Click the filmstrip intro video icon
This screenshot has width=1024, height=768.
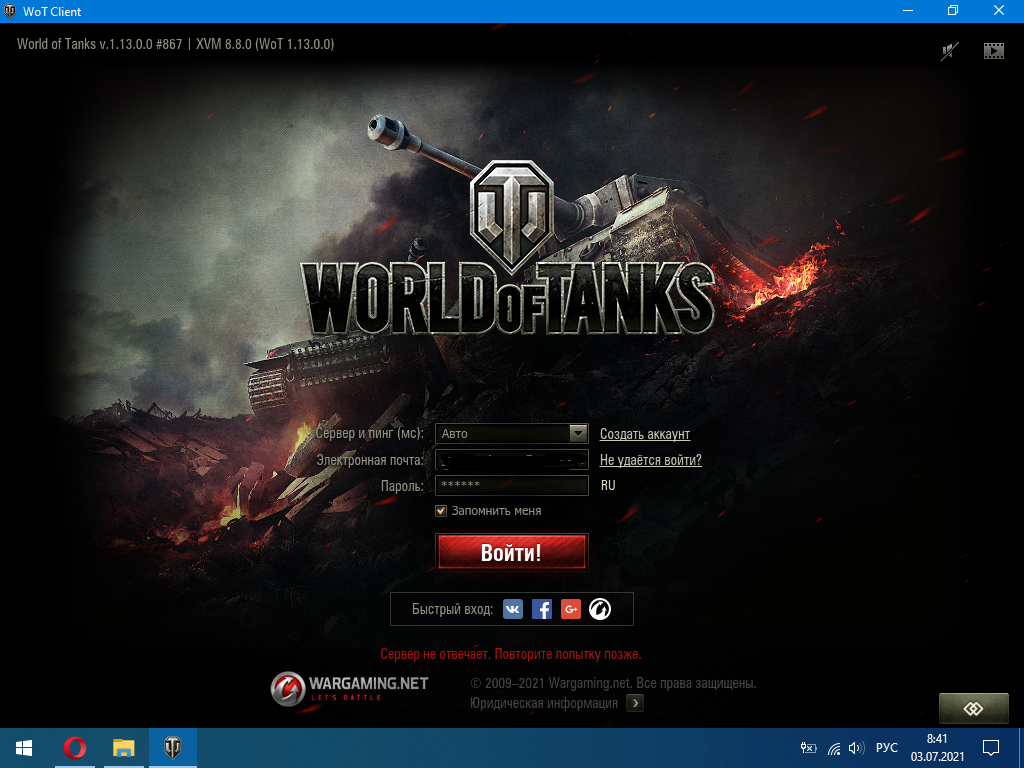(x=993, y=51)
